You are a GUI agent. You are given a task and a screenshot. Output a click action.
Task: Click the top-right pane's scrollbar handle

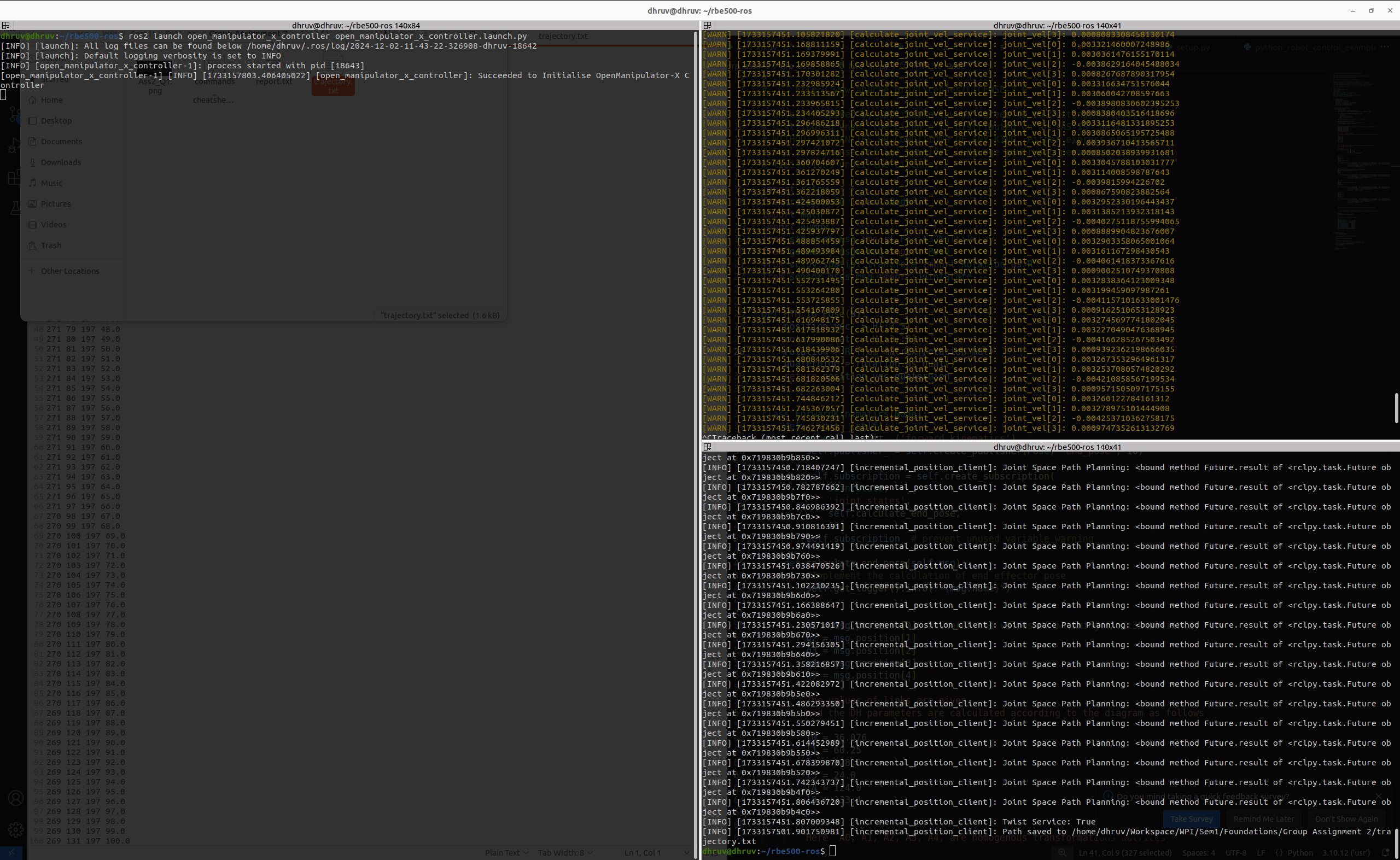click(1396, 408)
